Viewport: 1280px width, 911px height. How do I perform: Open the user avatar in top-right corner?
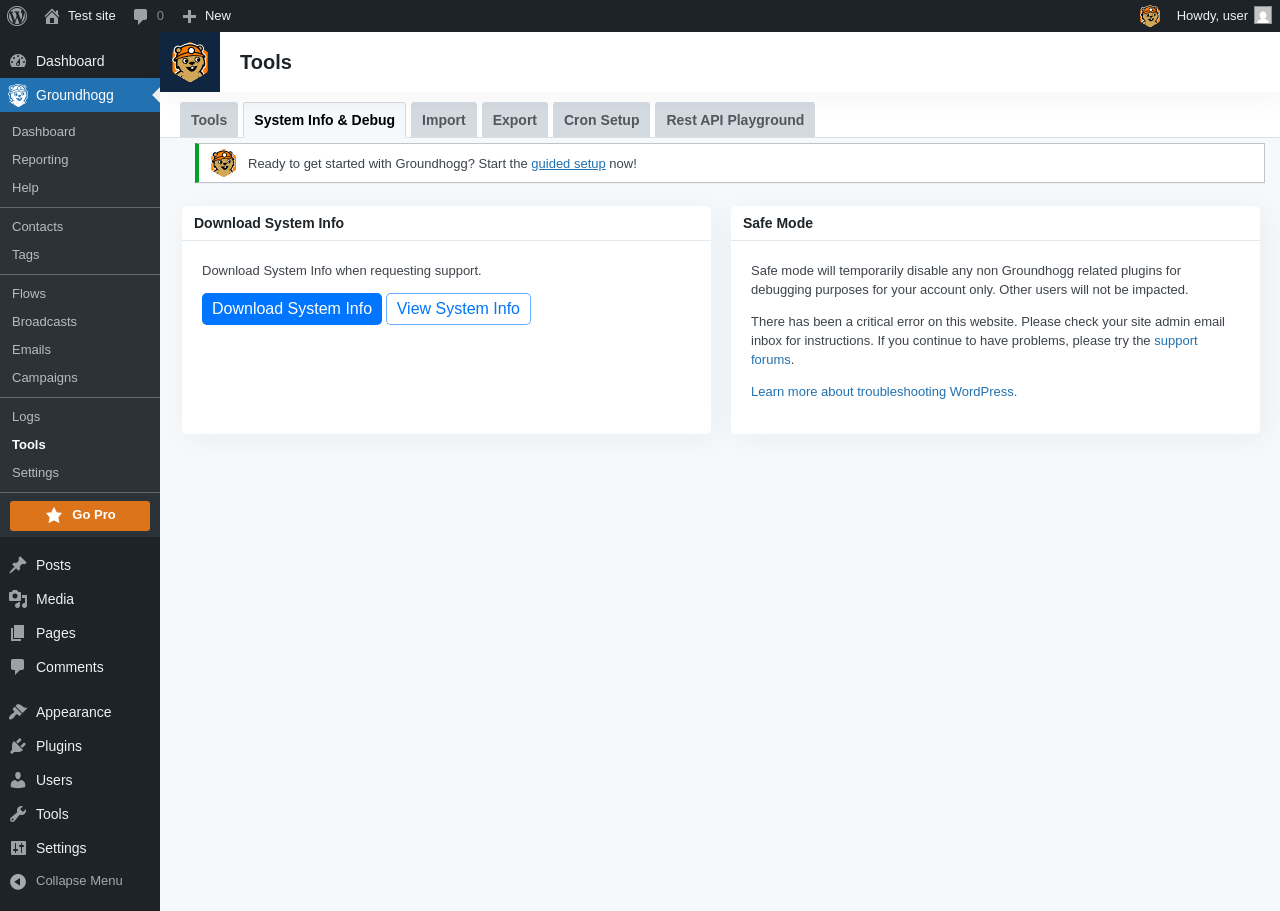pyautogui.click(x=1263, y=15)
